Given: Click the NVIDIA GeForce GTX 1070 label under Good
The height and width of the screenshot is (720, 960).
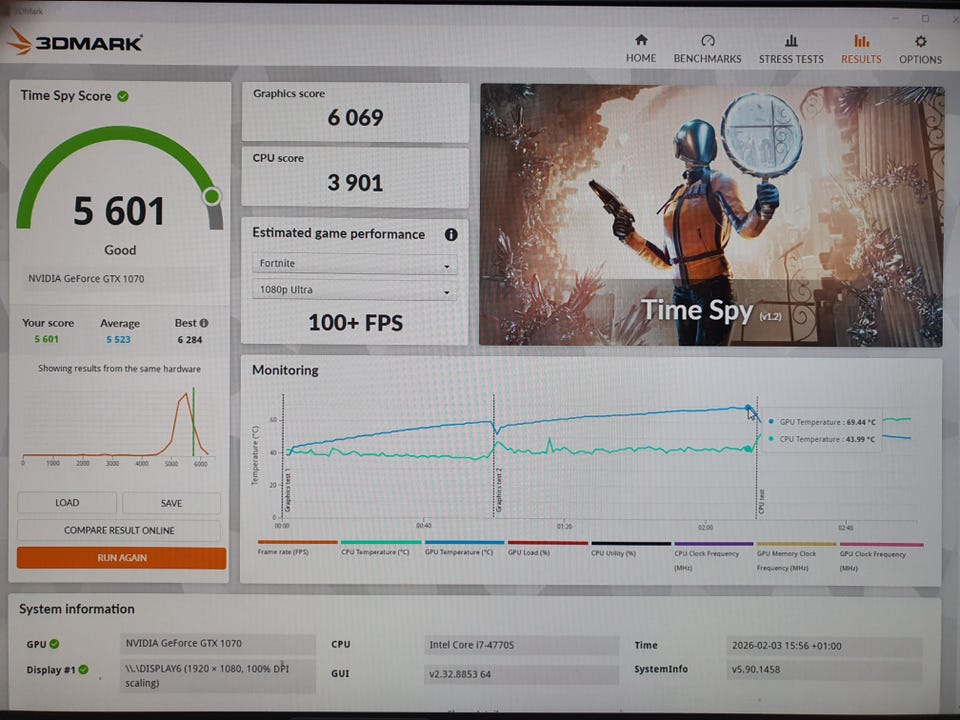Looking at the screenshot, I should coord(86,279).
